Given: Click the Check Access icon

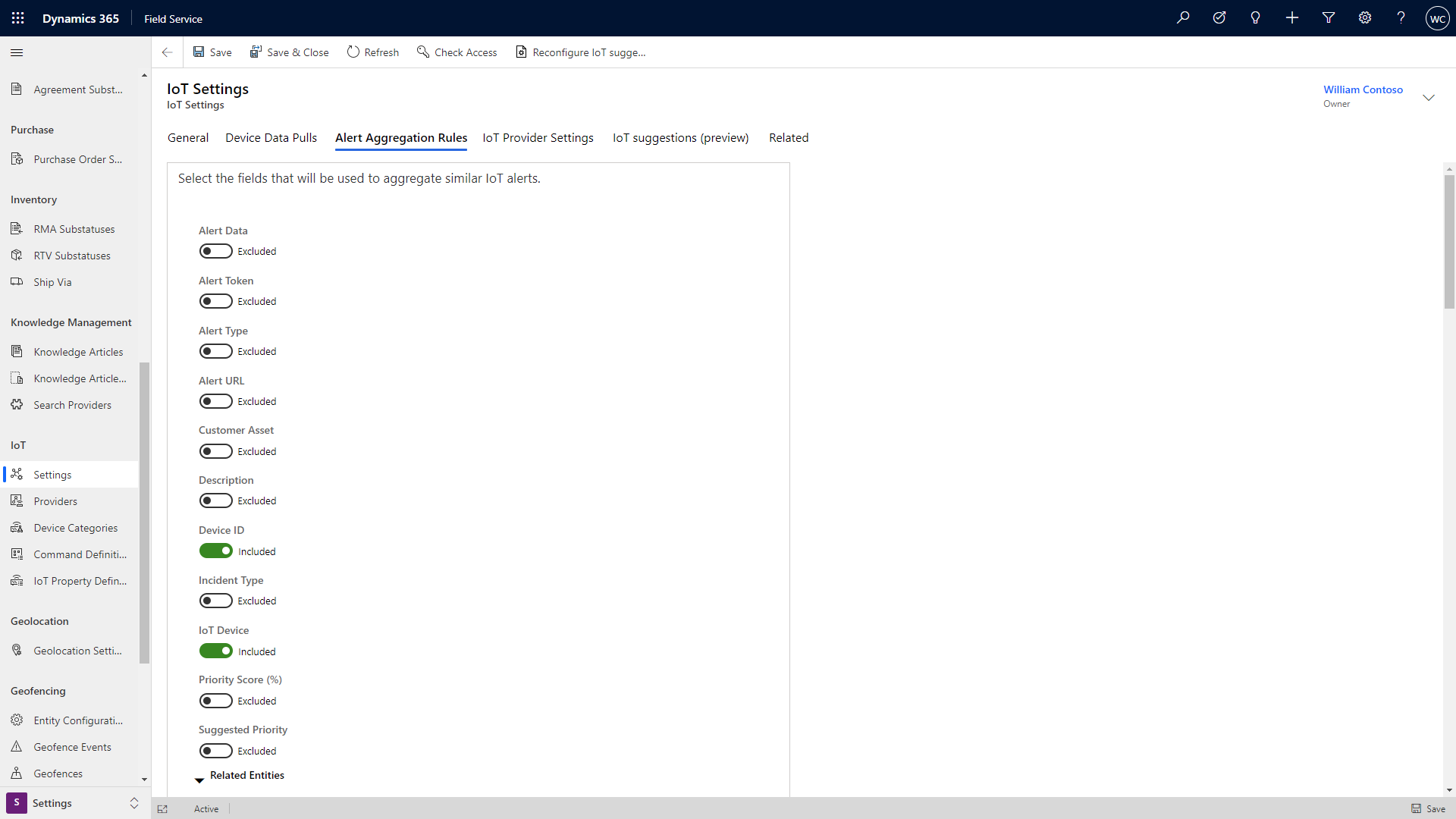Looking at the screenshot, I should pyautogui.click(x=423, y=52).
